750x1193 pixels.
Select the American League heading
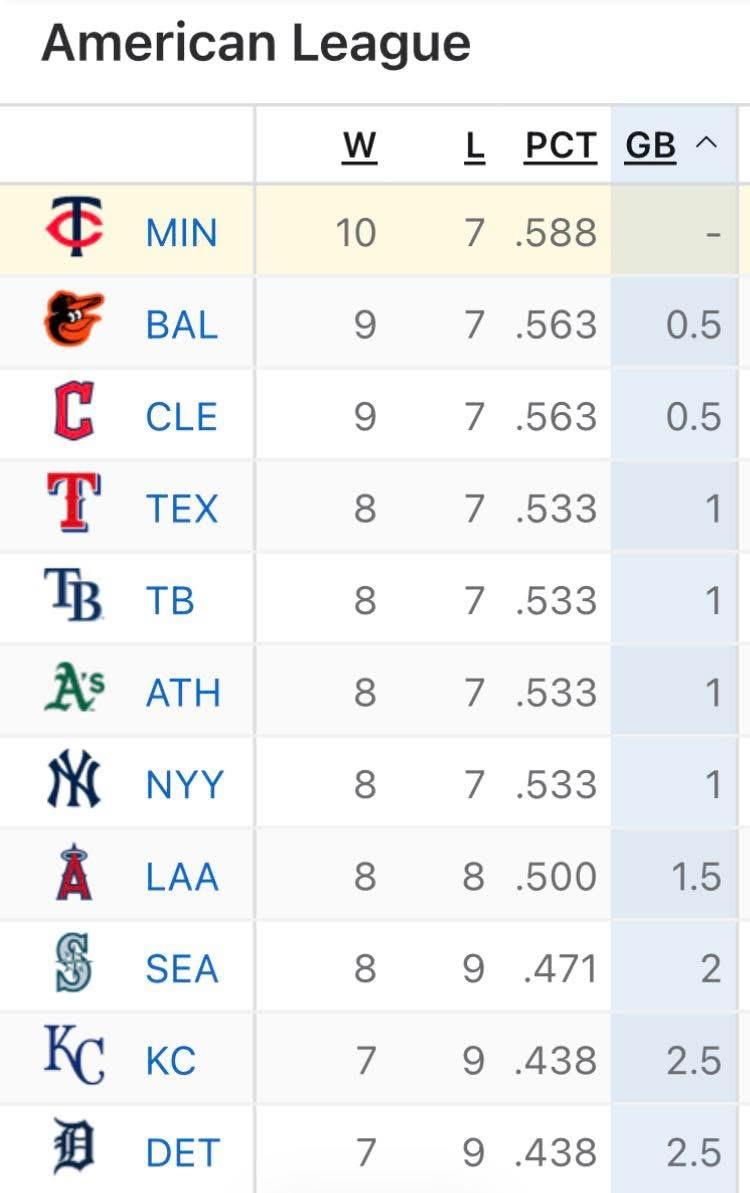coord(256,43)
